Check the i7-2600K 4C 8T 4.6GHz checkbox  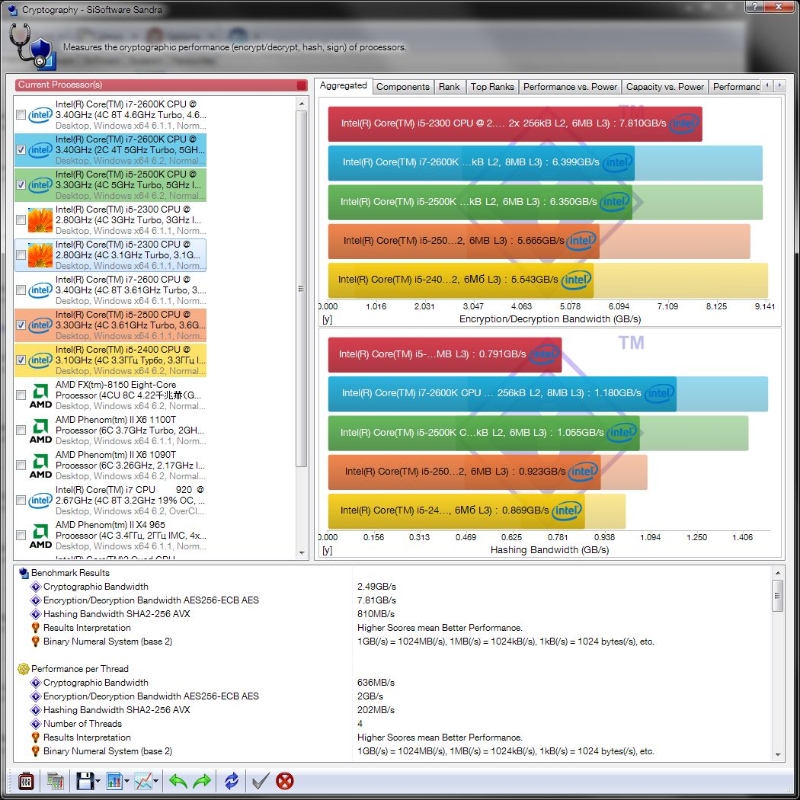[21, 115]
